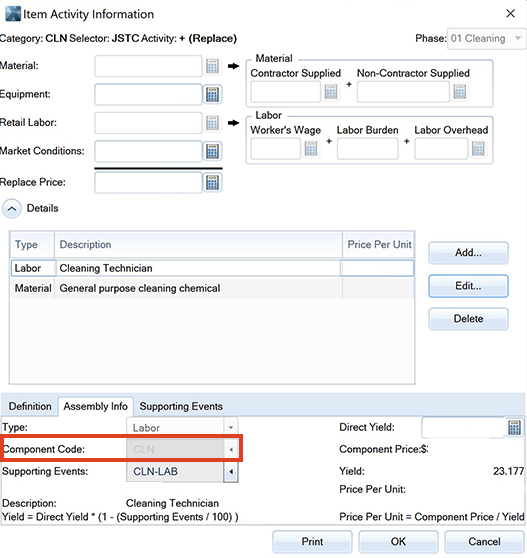Open calculator for Direct Yield field
This screenshot has height=558, width=527.
[514, 427]
